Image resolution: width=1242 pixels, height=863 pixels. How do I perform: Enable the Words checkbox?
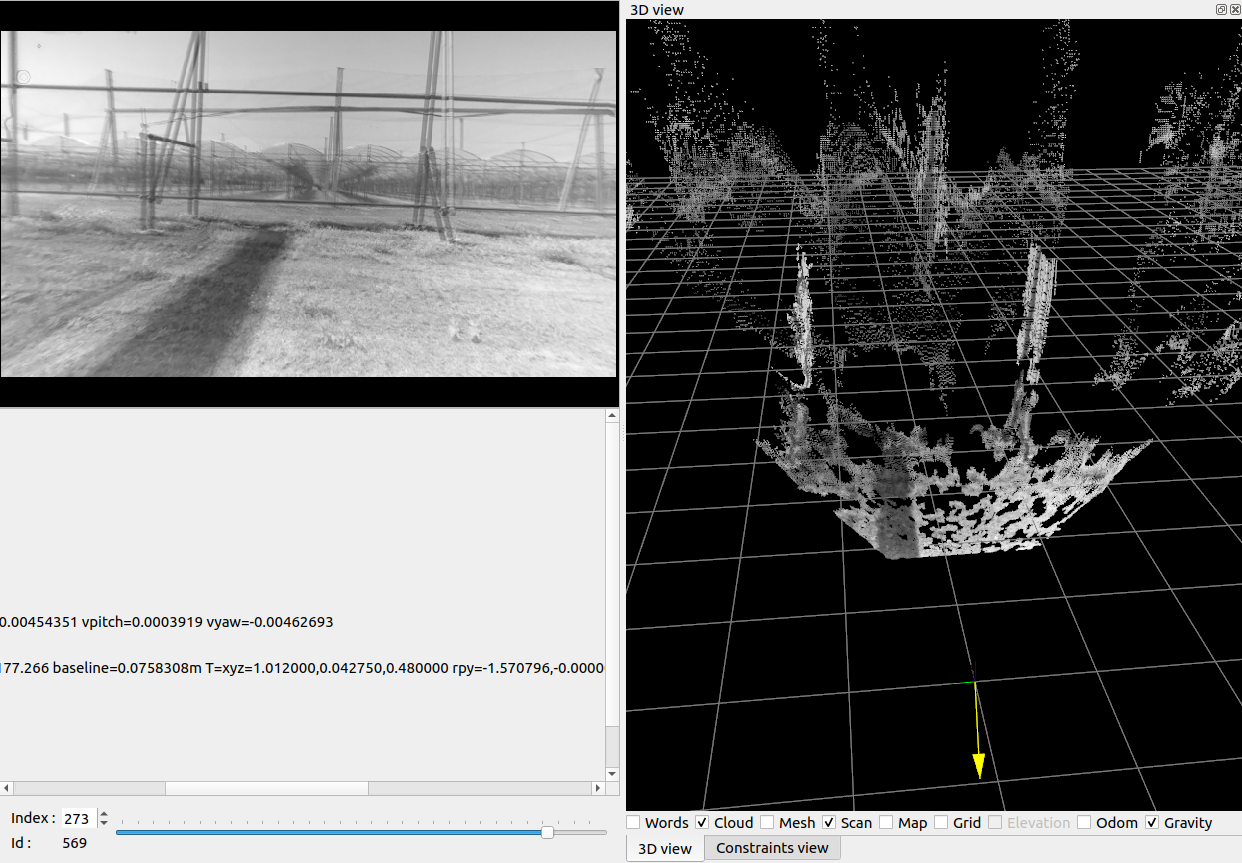coord(634,823)
